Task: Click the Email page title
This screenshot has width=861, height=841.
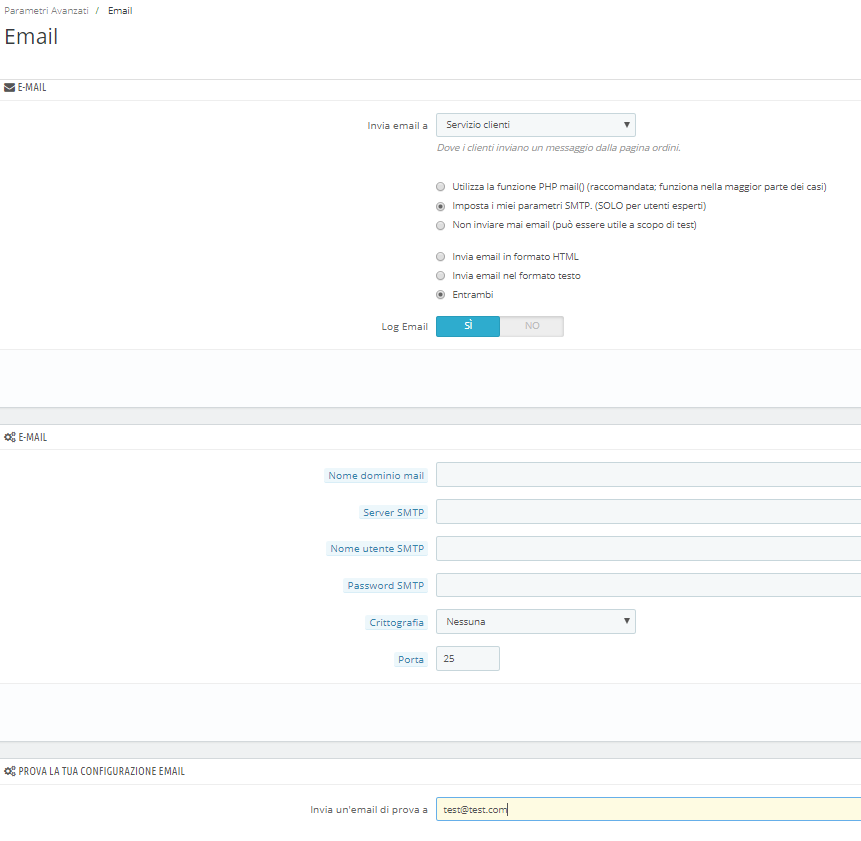Action: coord(31,37)
